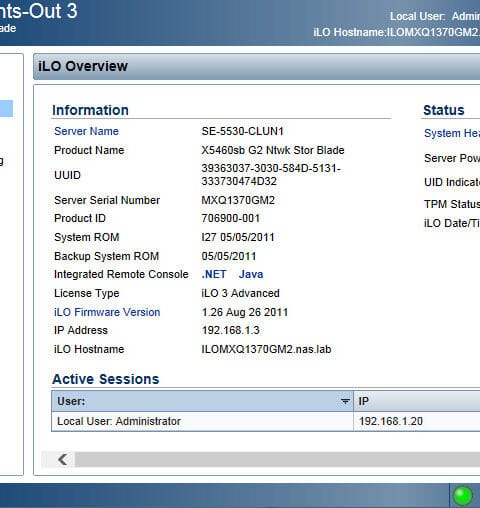Click the scroll left arrow of horizontal scrollbar
The image size is (480, 508).
(63, 460)
